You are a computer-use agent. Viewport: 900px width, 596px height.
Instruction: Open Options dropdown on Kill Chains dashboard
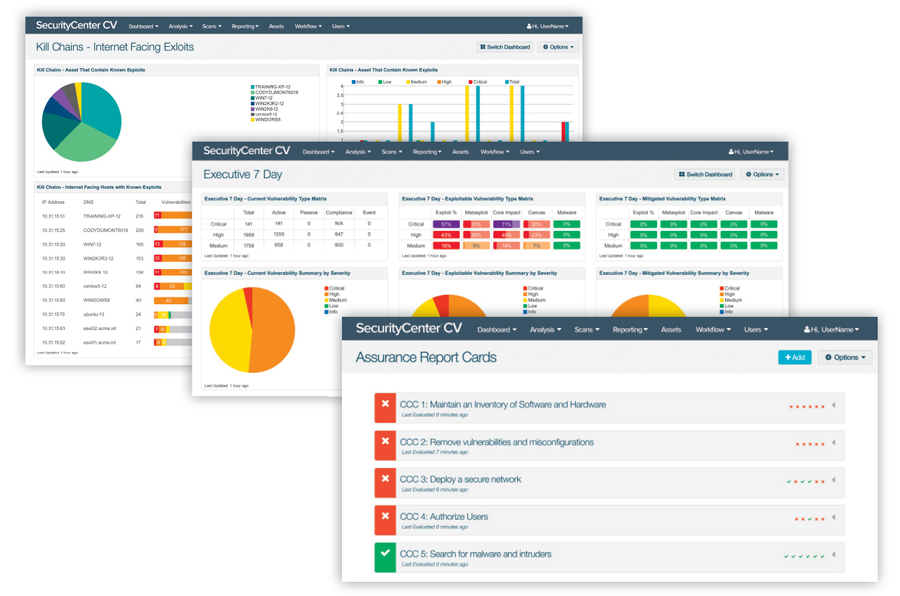click(x=559, y=47)
